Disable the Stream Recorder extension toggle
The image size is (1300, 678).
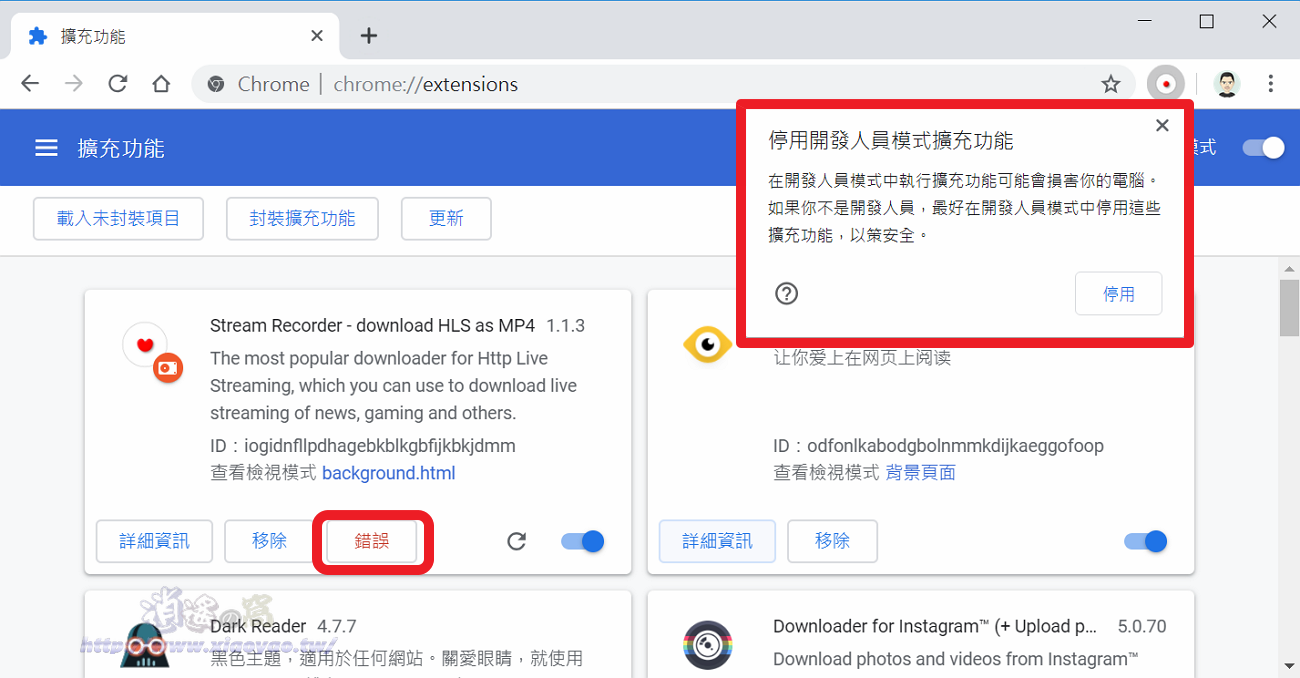click(x=581, y=541)
